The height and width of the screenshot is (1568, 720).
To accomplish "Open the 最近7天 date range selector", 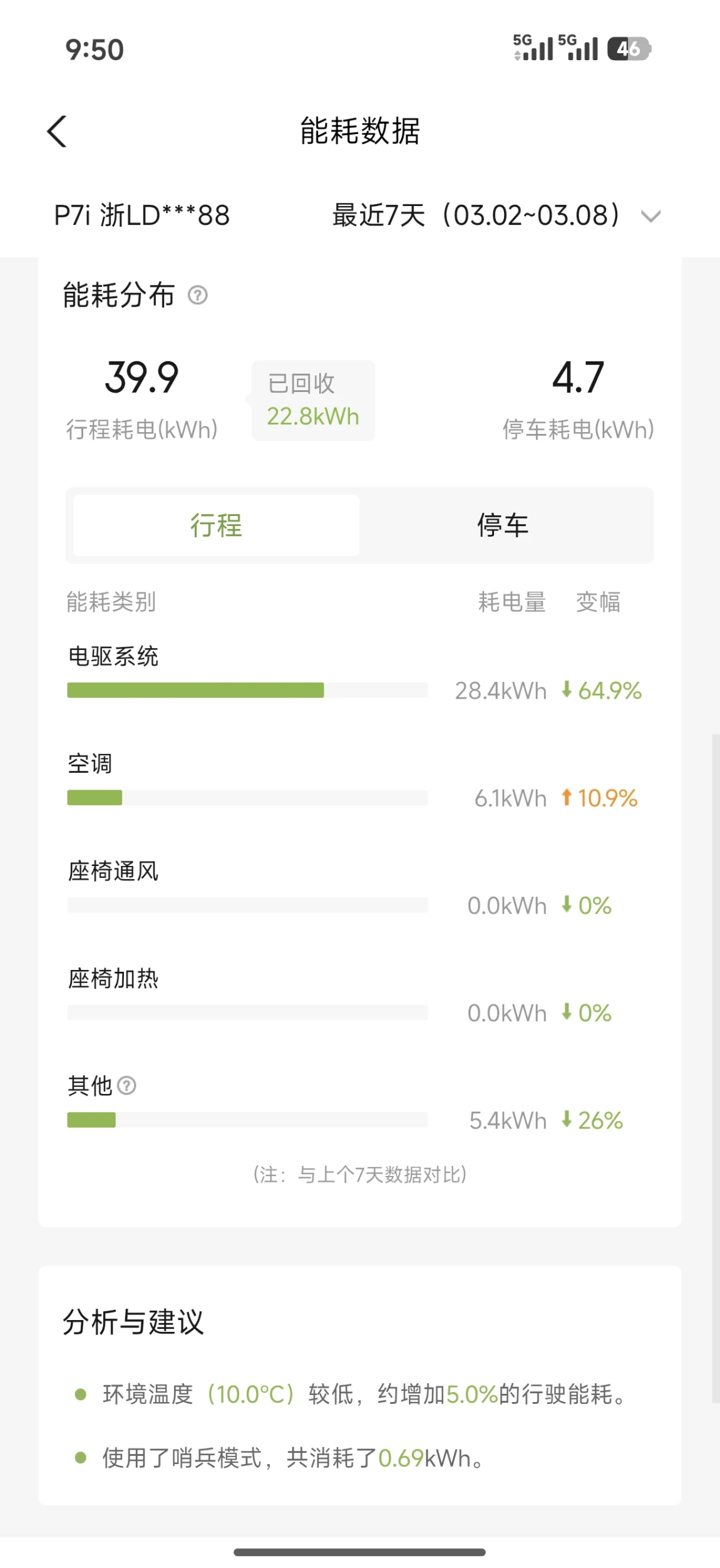I will 476,215.
